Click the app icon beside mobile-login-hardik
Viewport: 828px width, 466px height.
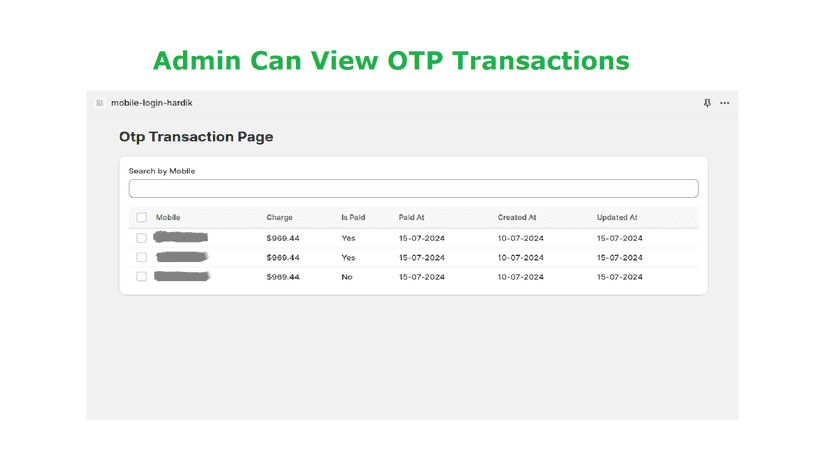pos(100,103)
